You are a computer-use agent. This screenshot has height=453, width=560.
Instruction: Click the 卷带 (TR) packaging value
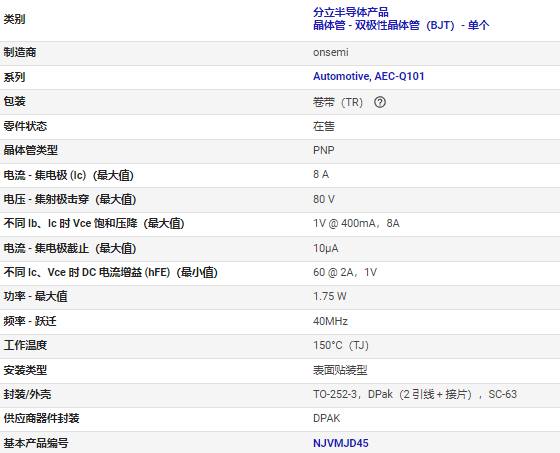[338, 102]
